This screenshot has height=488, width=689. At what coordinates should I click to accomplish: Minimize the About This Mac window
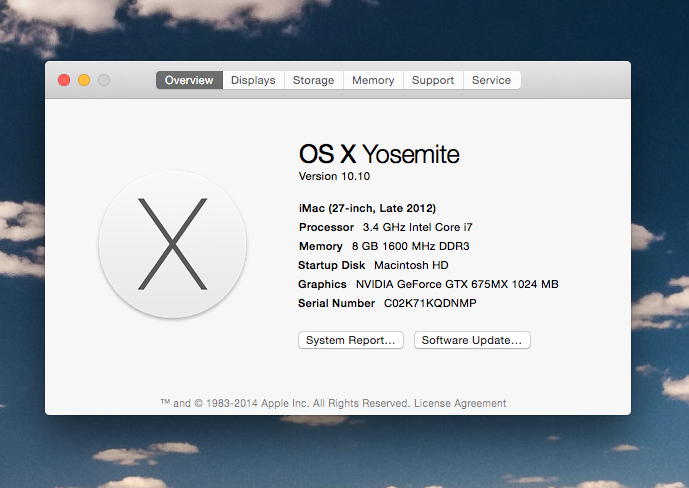point(84,80)
